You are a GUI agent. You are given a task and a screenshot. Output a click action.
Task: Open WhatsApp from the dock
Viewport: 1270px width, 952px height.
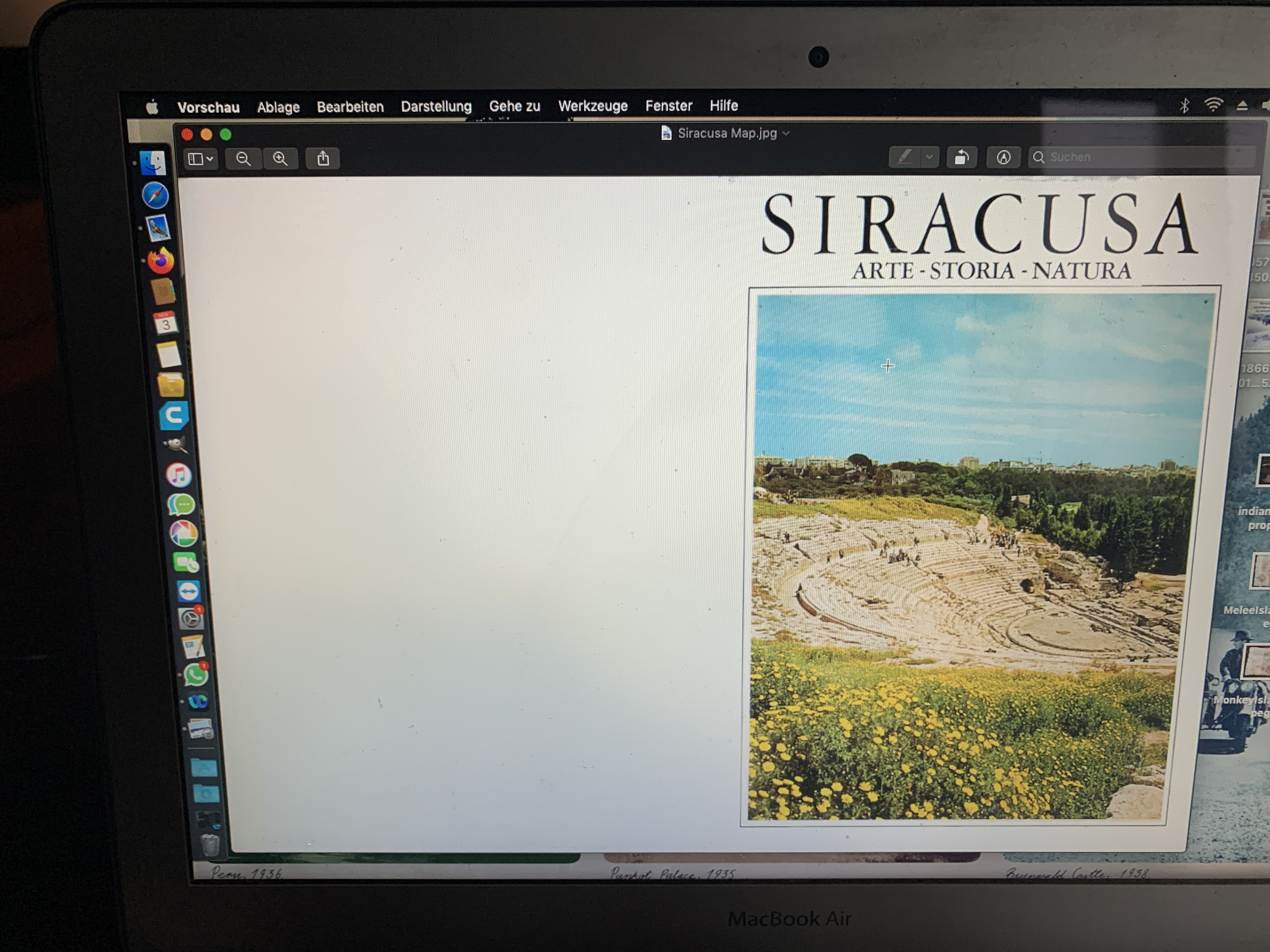[196, 674]
